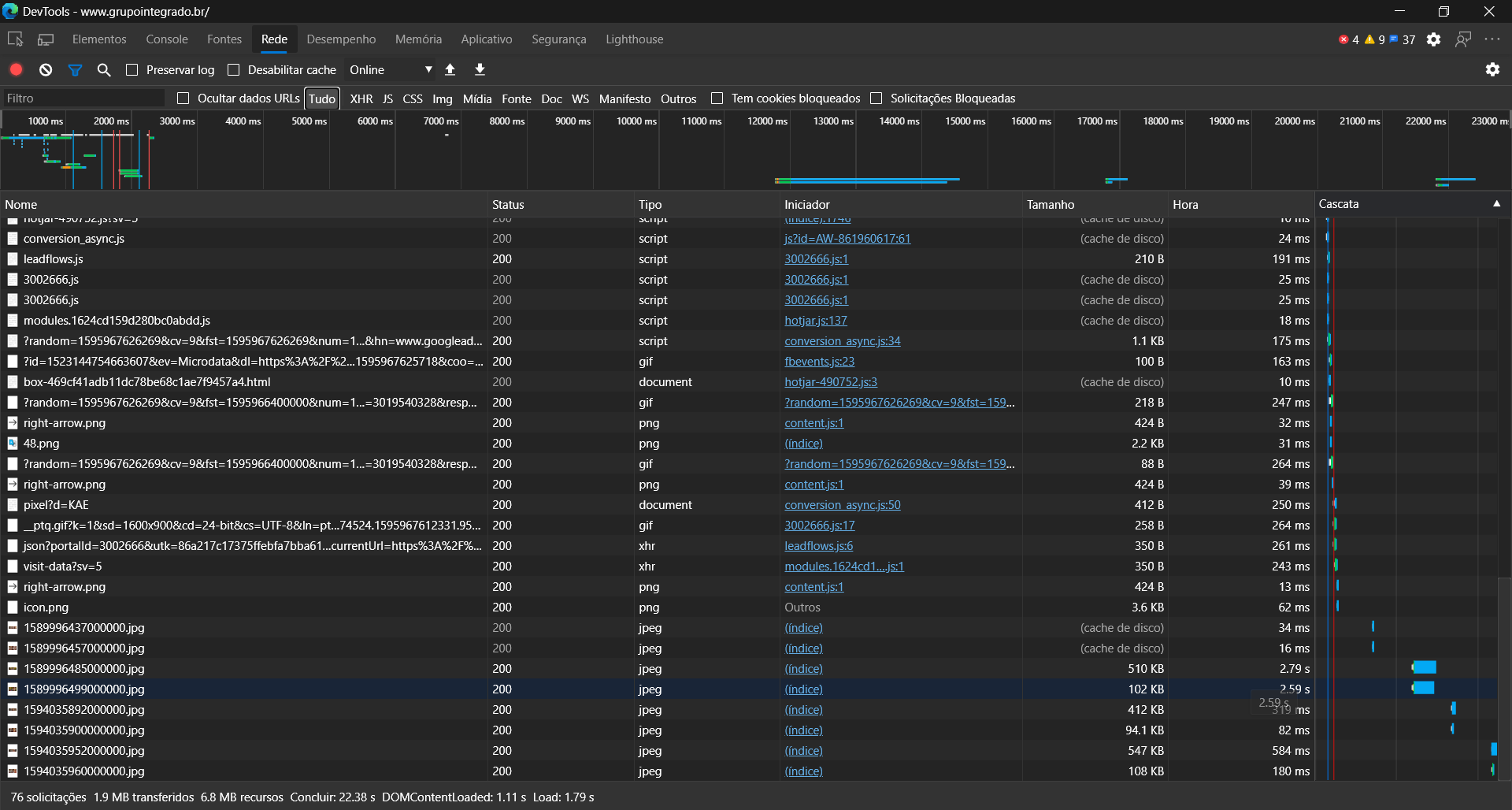Viewport: 1512px width, 810px height.
Task: Click the Cascata column sort arrow
Action: point(1496,203)
